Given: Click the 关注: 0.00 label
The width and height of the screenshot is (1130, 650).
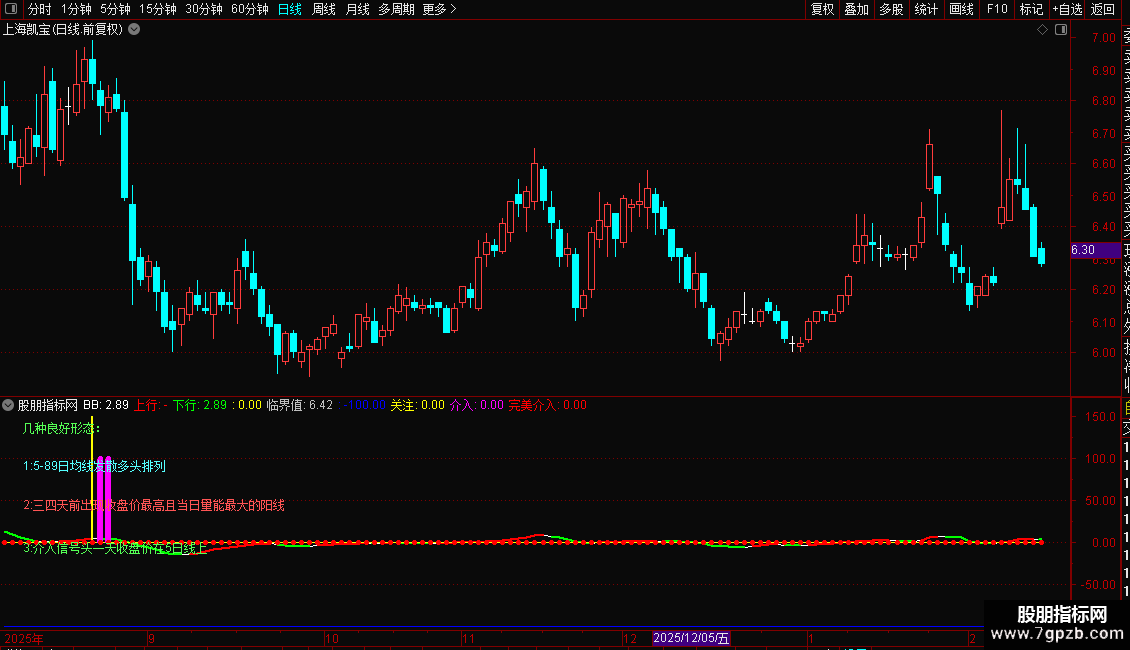Looking at the screenshot, I should point(417,405).
